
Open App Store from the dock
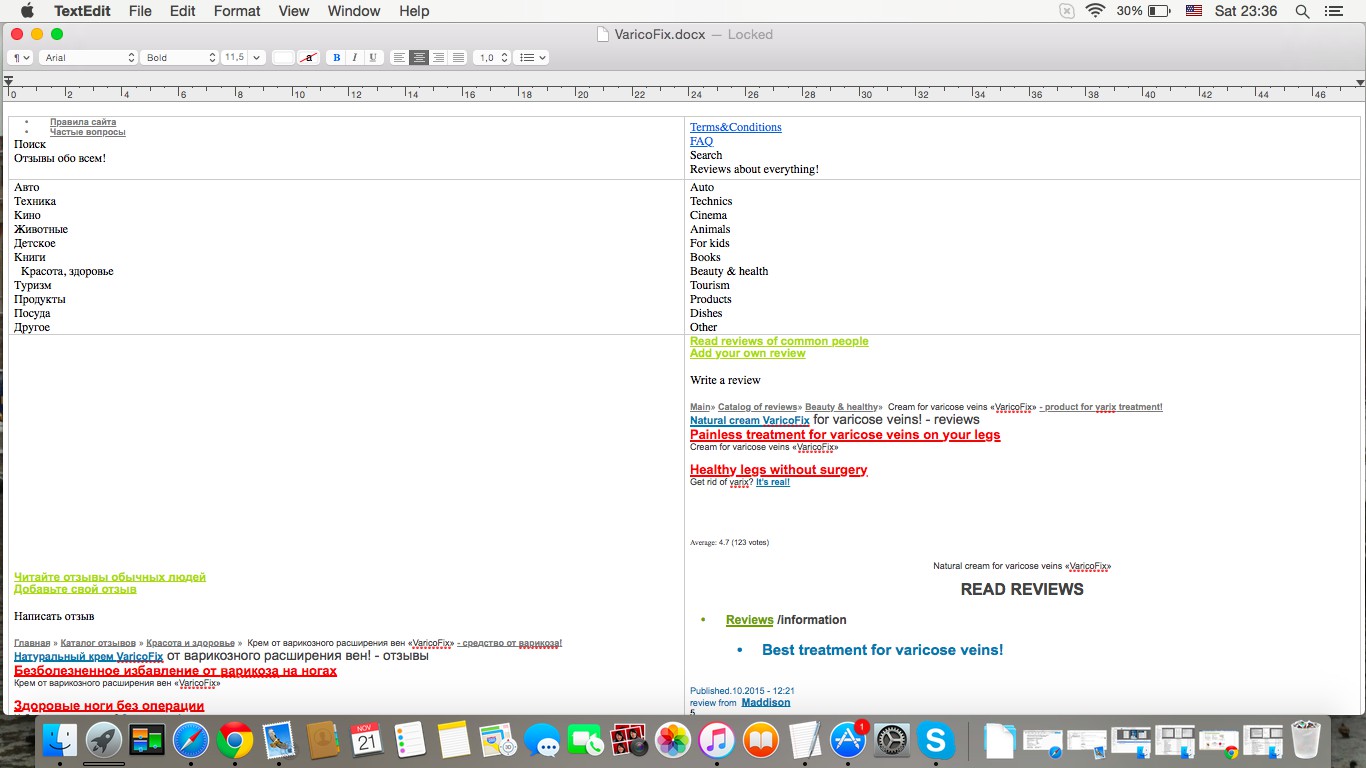[x=848, y=741]
